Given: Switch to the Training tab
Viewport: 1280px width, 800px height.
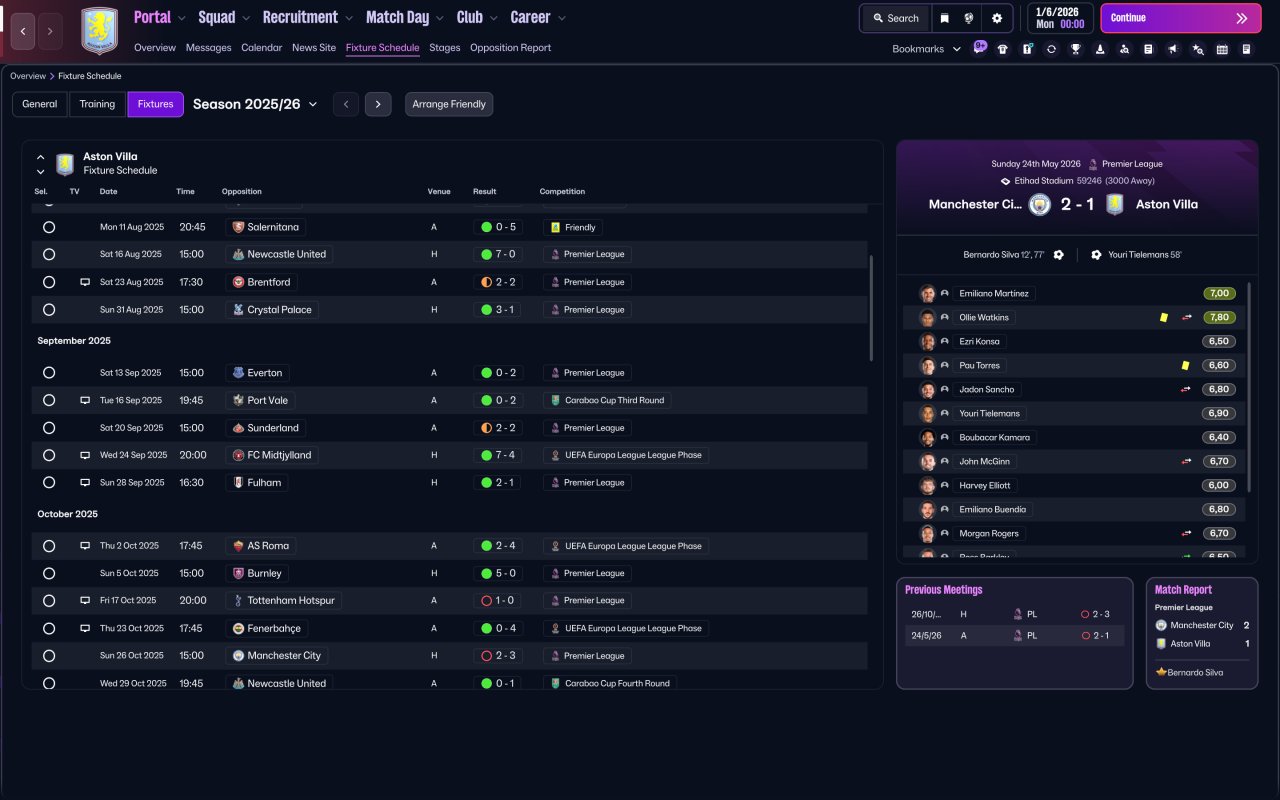Looking at the screenshot, I should click(98, 104).
